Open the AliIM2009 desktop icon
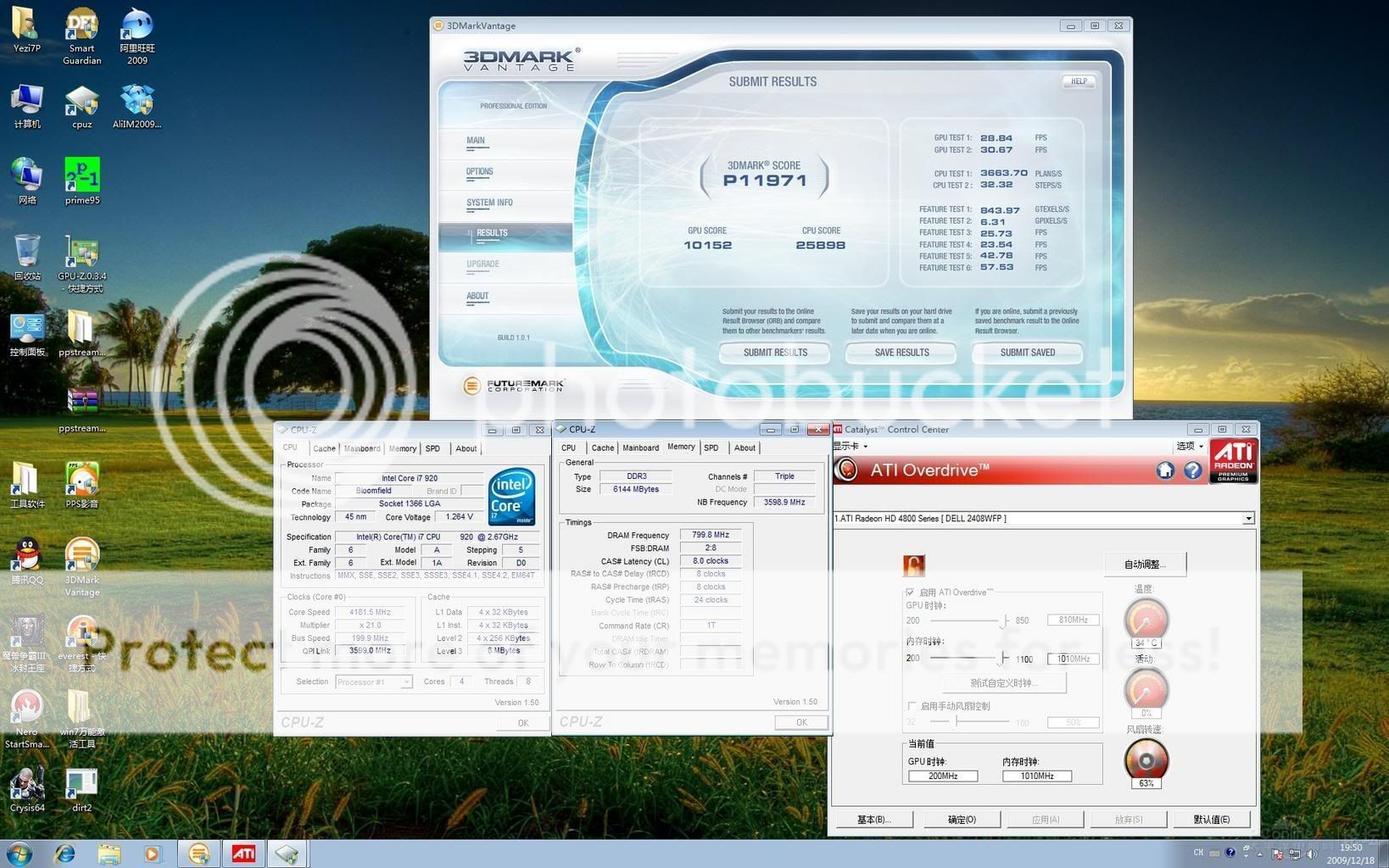1389x868 pixels. click(137, 107)
